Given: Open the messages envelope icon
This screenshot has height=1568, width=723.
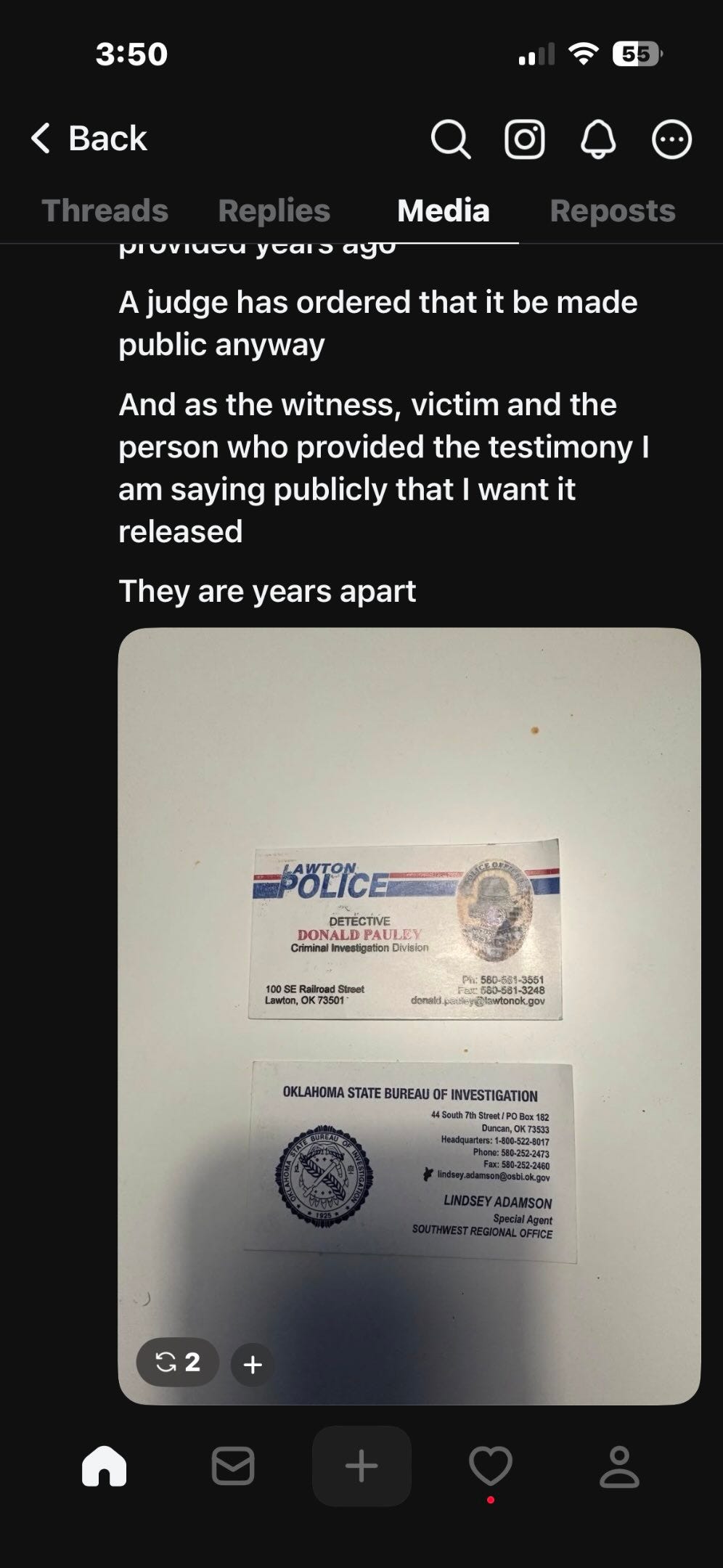Looking at the screenshot, I should [x=233, y=1466].
